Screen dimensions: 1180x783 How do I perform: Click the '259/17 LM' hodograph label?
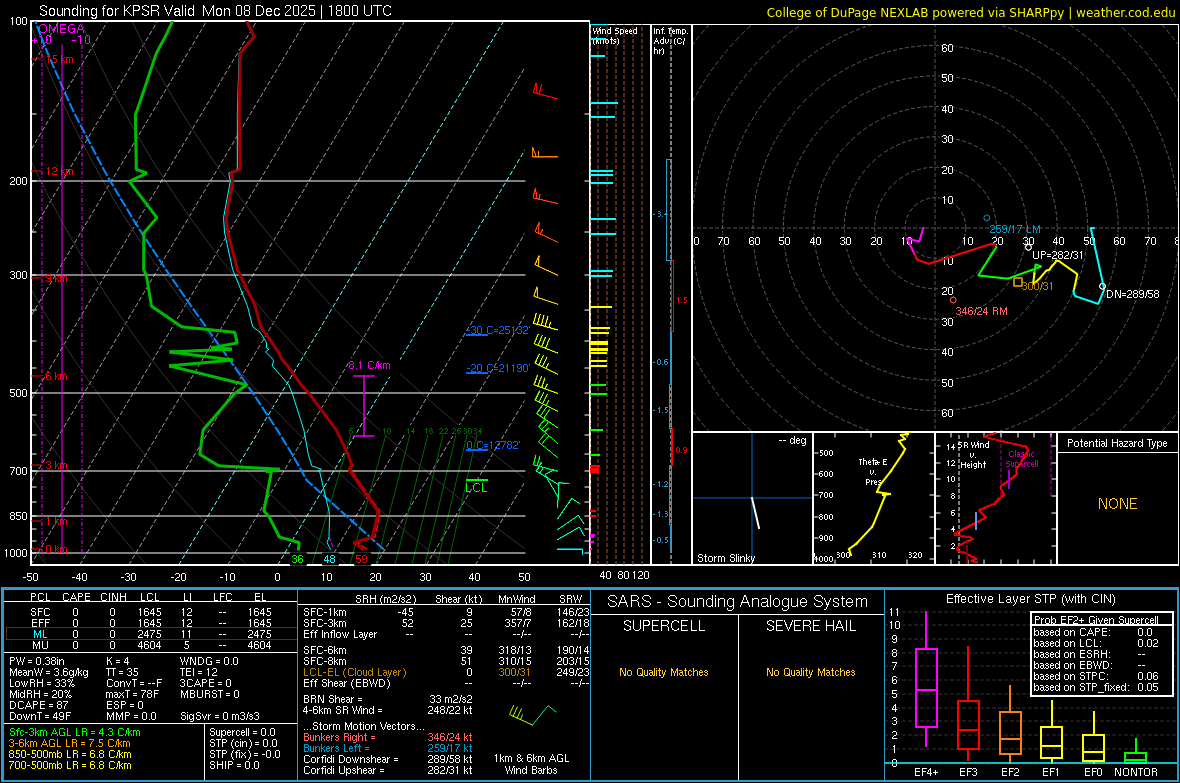click(x=1014, y=229)
